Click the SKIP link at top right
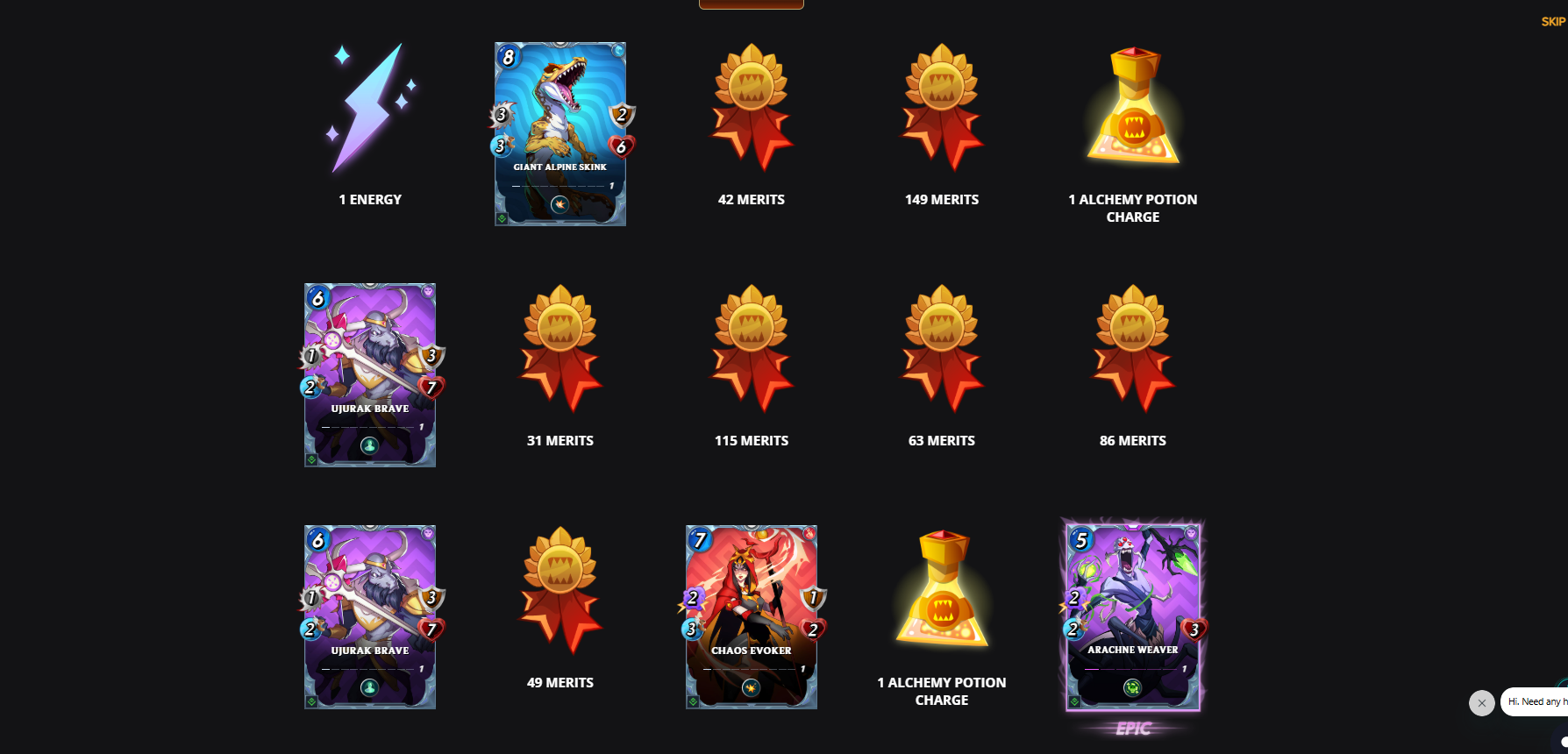Screen dimensions: 1568x754 point(1553,22)
